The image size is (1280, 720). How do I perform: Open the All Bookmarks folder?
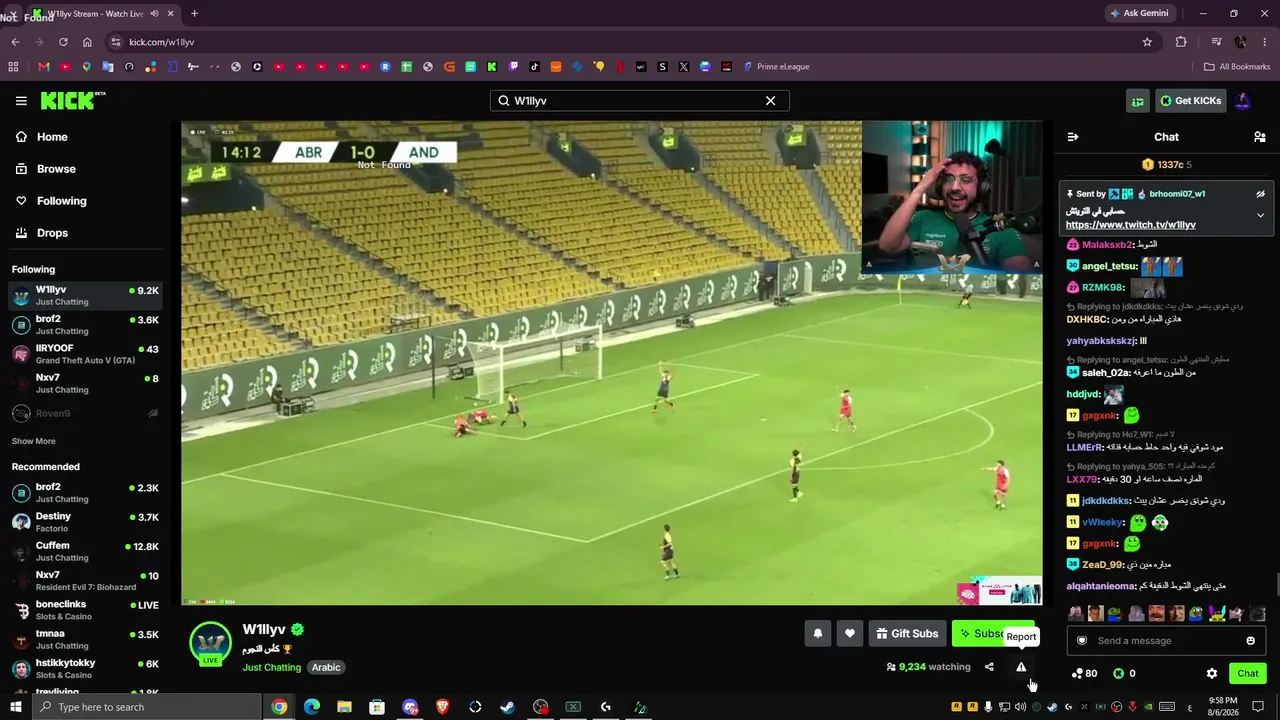click(x=1237, y=67)
